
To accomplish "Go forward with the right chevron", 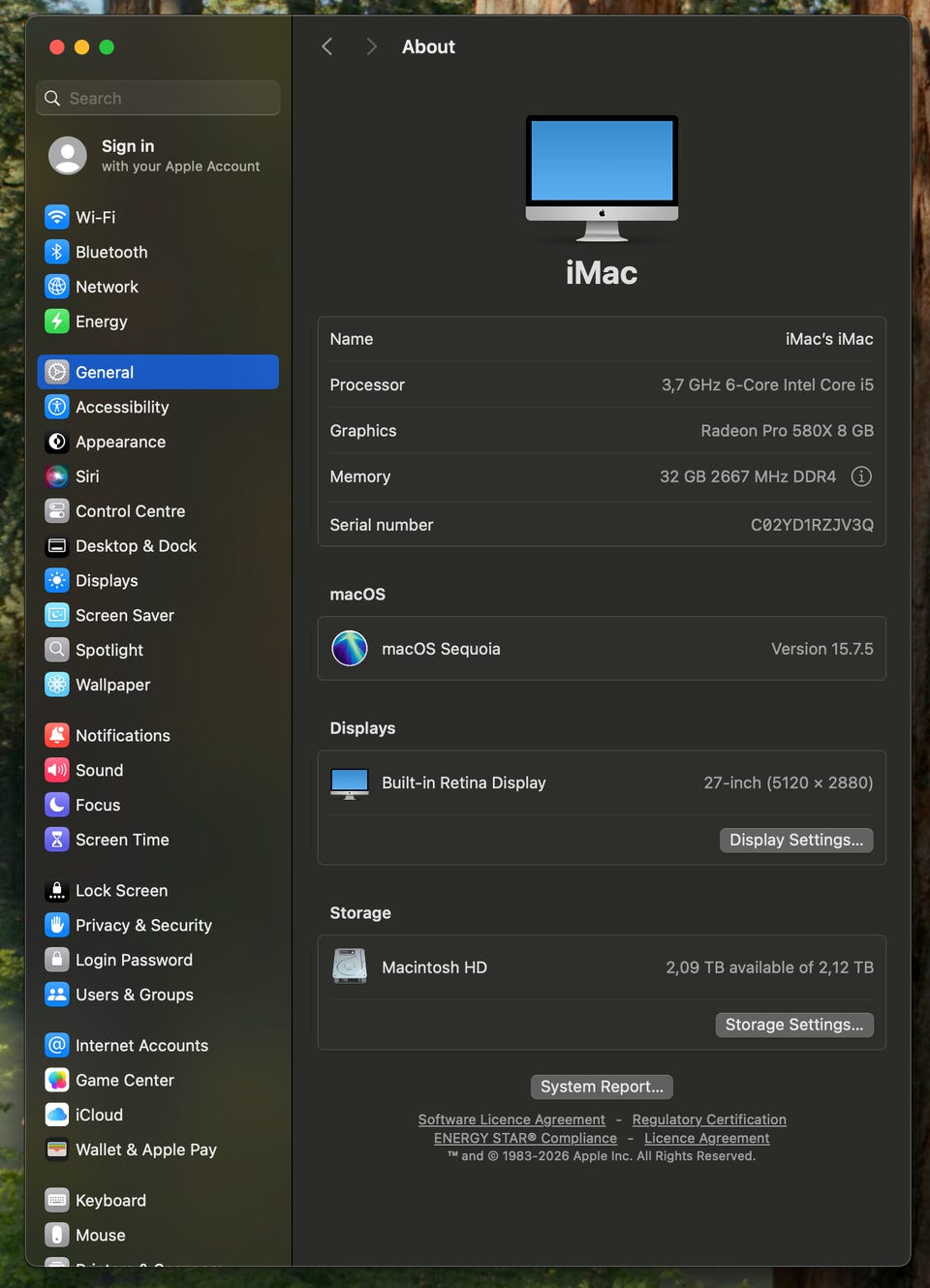I will (x=371, y=46).
